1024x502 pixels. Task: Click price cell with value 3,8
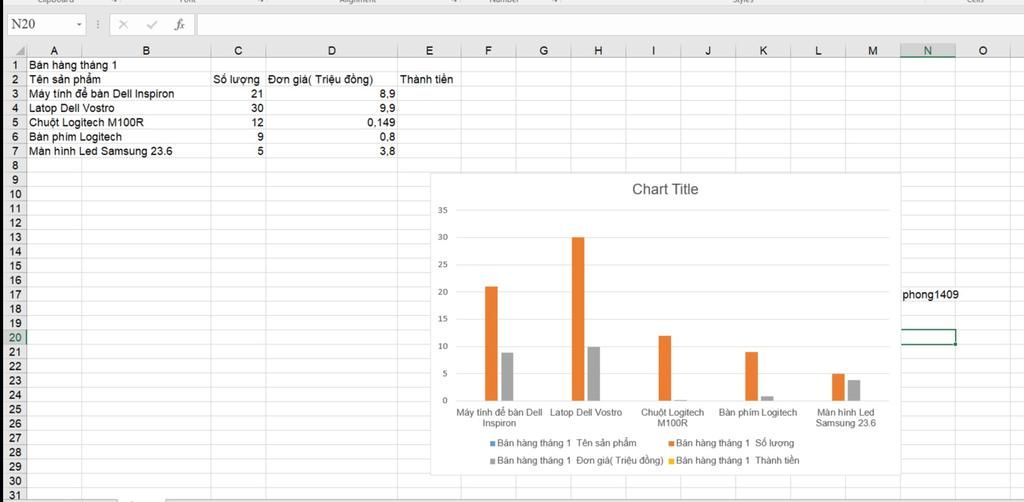pos(332,151)
